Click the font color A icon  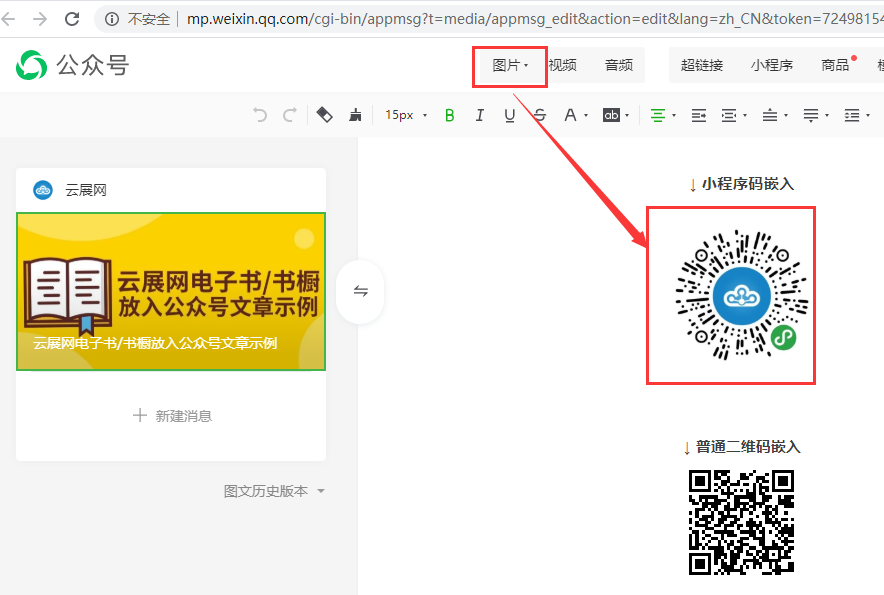point(570,115)
